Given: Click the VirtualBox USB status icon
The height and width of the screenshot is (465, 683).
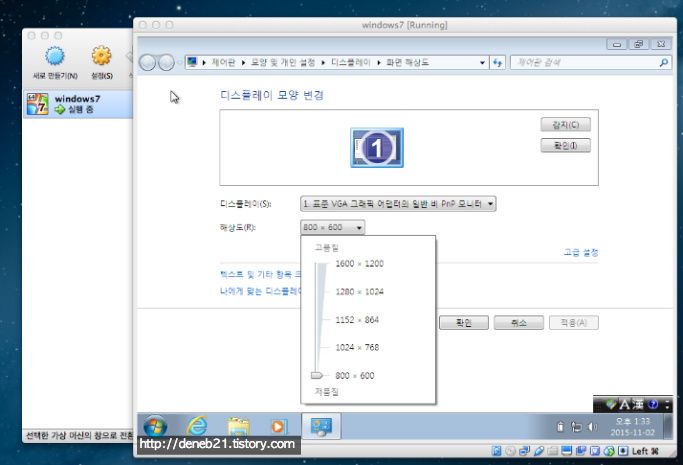Looking at the screenshot, I should [539, 451].
